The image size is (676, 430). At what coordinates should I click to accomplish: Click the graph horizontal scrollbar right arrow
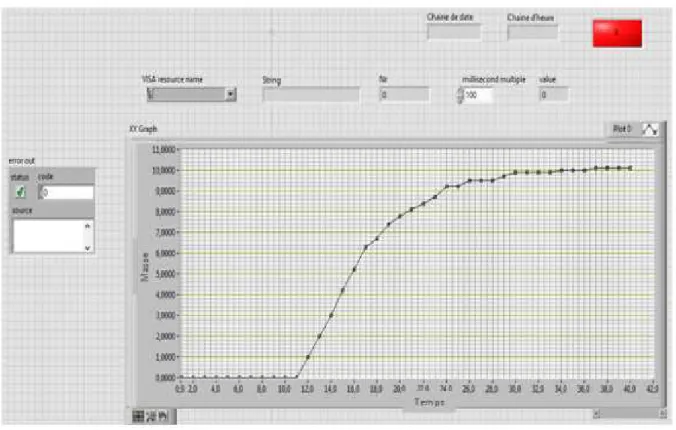click(x=663, y=414)
